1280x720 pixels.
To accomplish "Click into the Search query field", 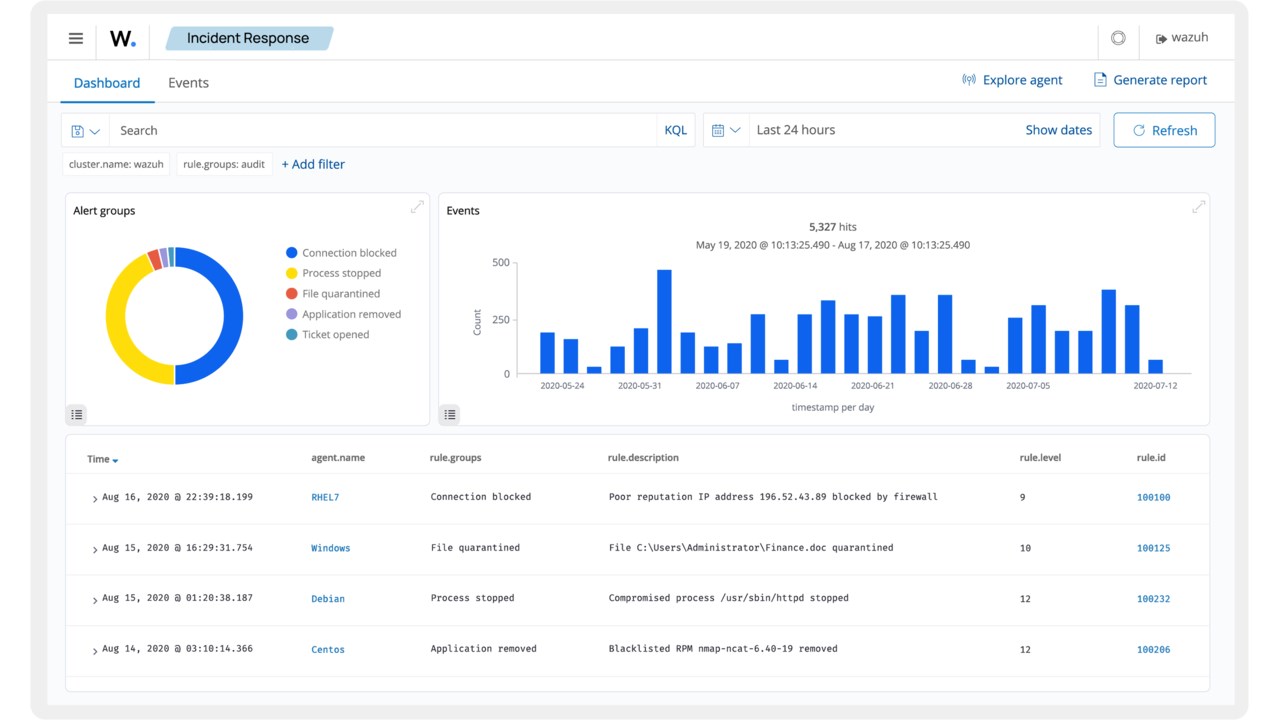I will click(x=383, y=131).
